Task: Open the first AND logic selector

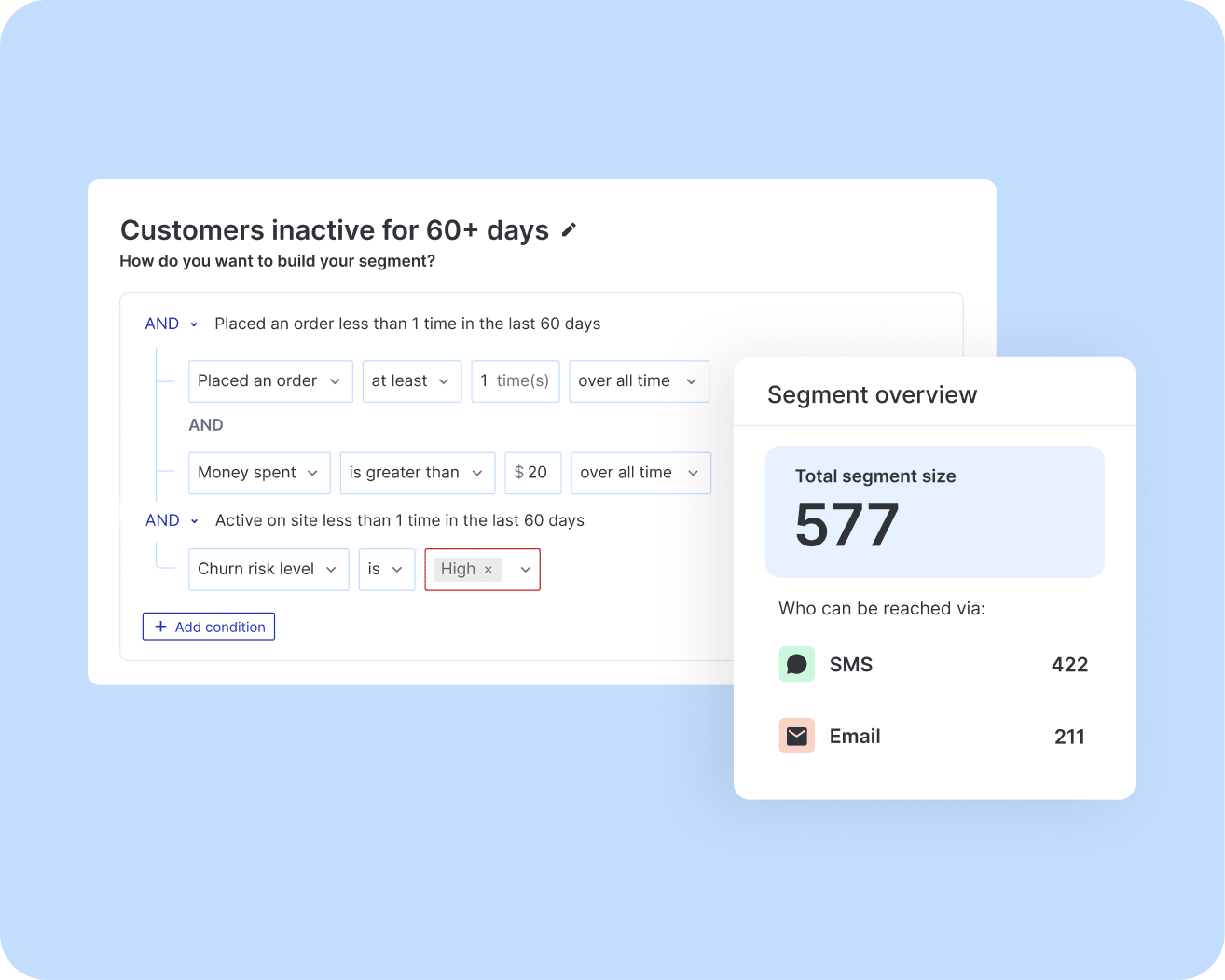Action: [x=172, y=324]
